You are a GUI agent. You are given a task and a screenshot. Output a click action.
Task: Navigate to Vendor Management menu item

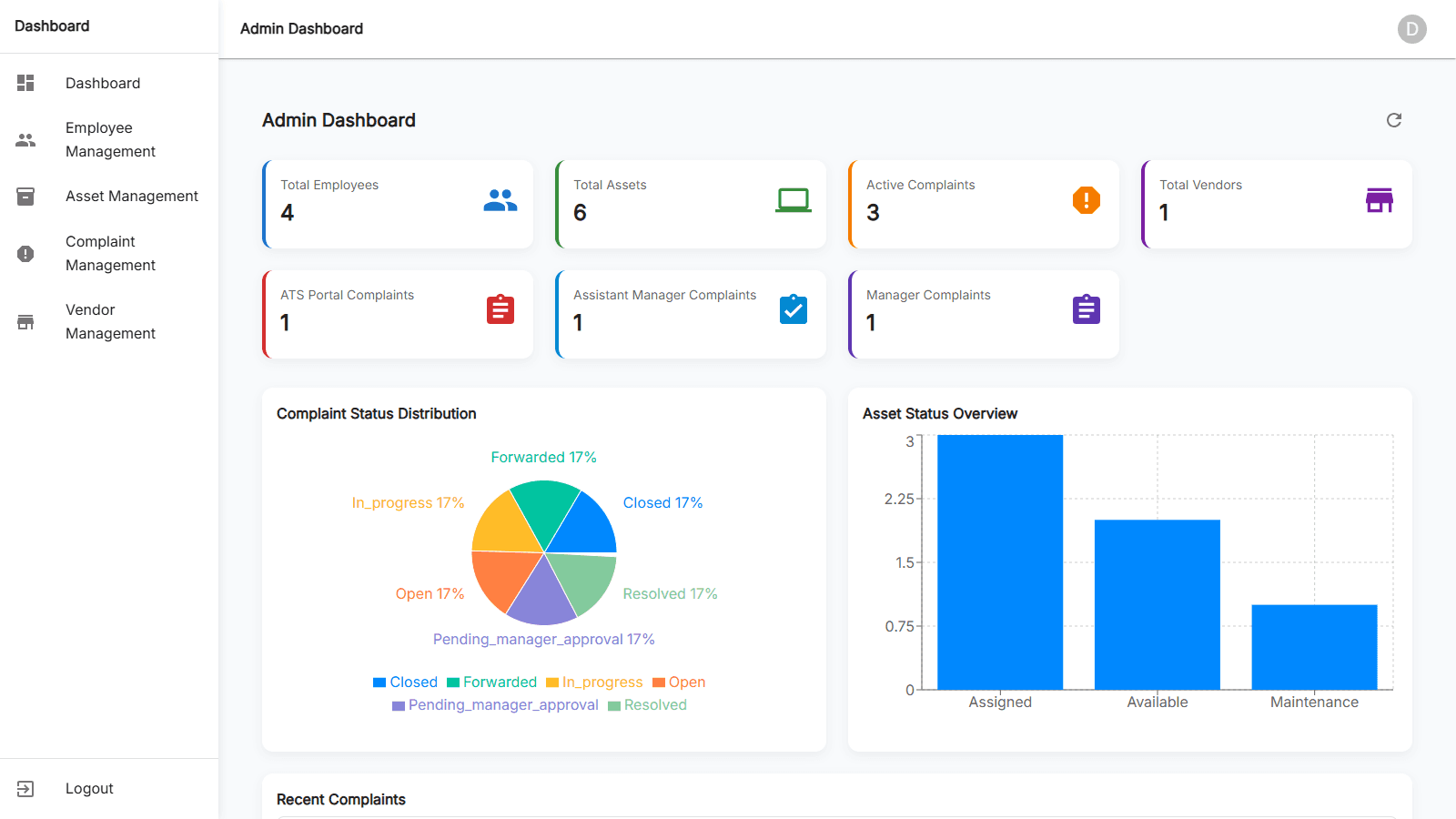(x=109, y=321)
